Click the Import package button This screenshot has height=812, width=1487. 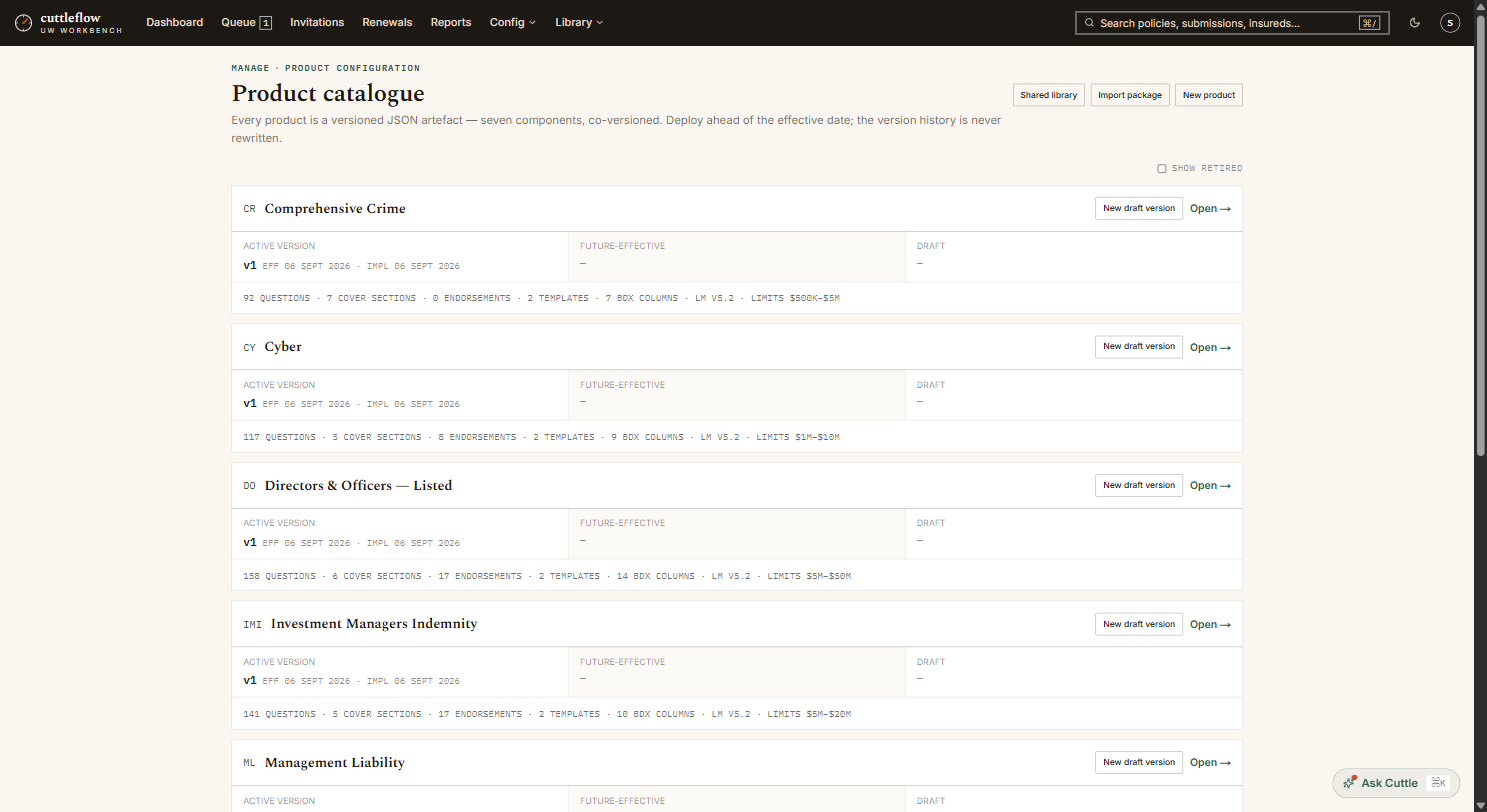(1130, 95)
